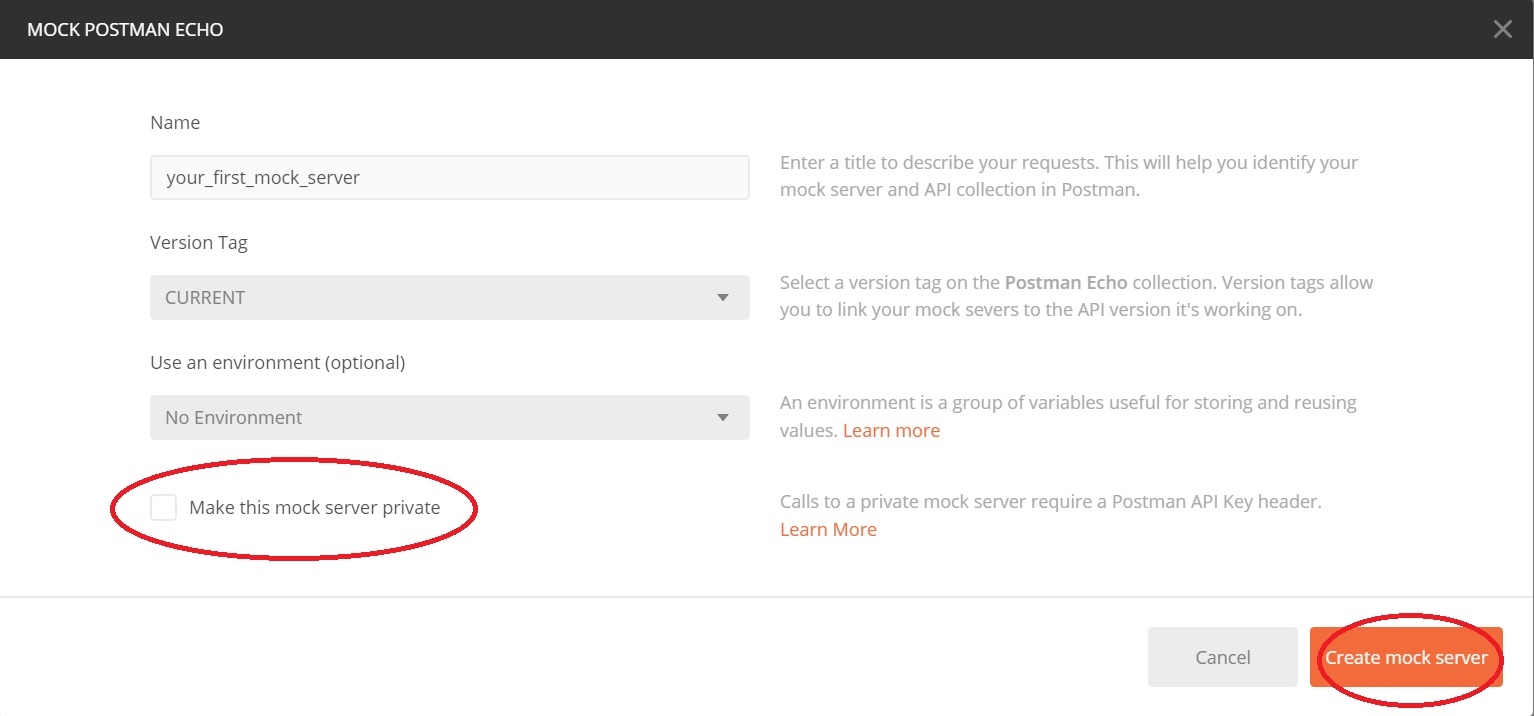This screenshot has width=1534, height=716.
Task: Click the Version Tag dropdown arrow
Action: click(723, 298)
